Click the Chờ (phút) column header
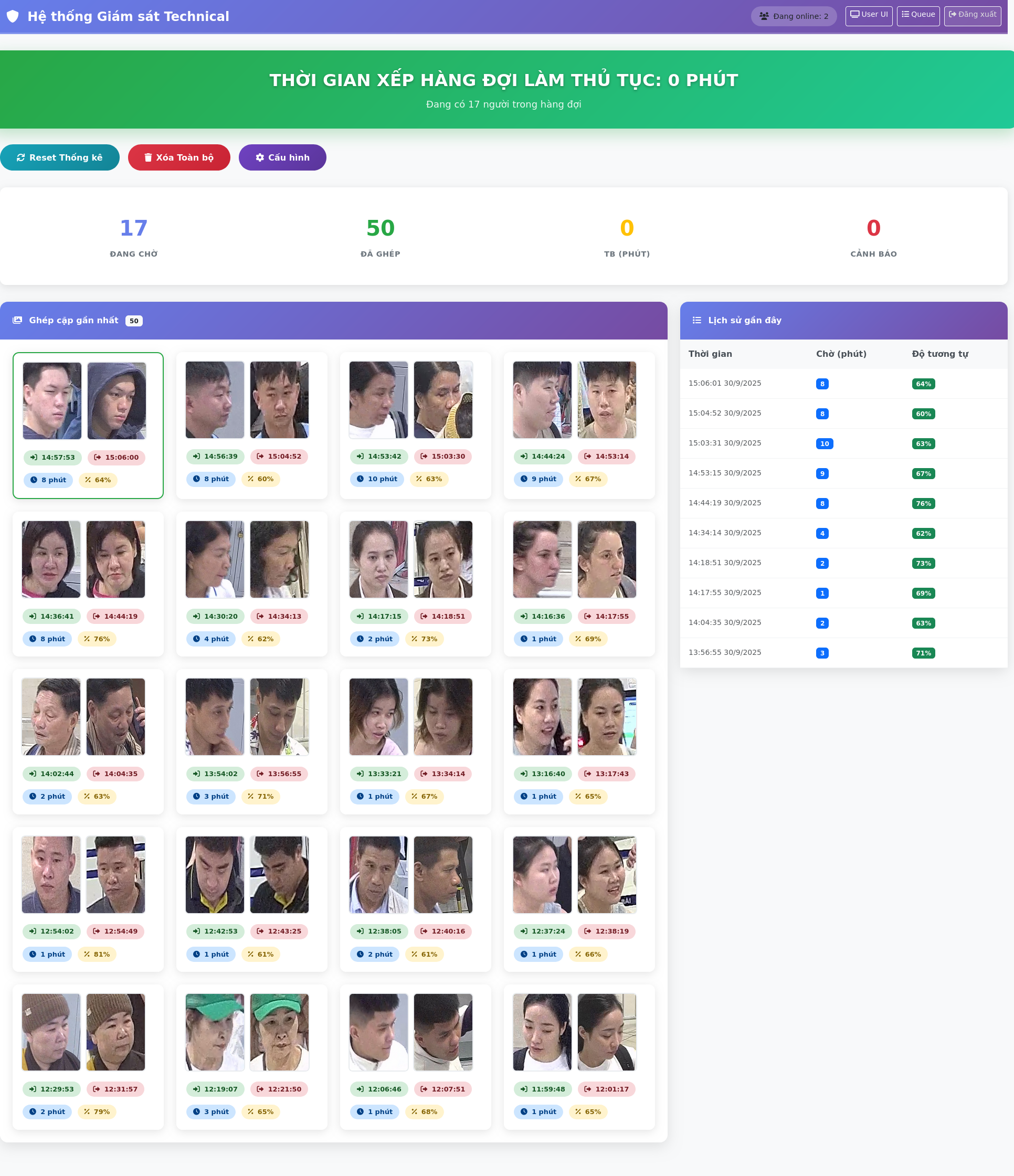This screenshot has width=1014, height=1176. pyautogui.click(x=841, y=354)
